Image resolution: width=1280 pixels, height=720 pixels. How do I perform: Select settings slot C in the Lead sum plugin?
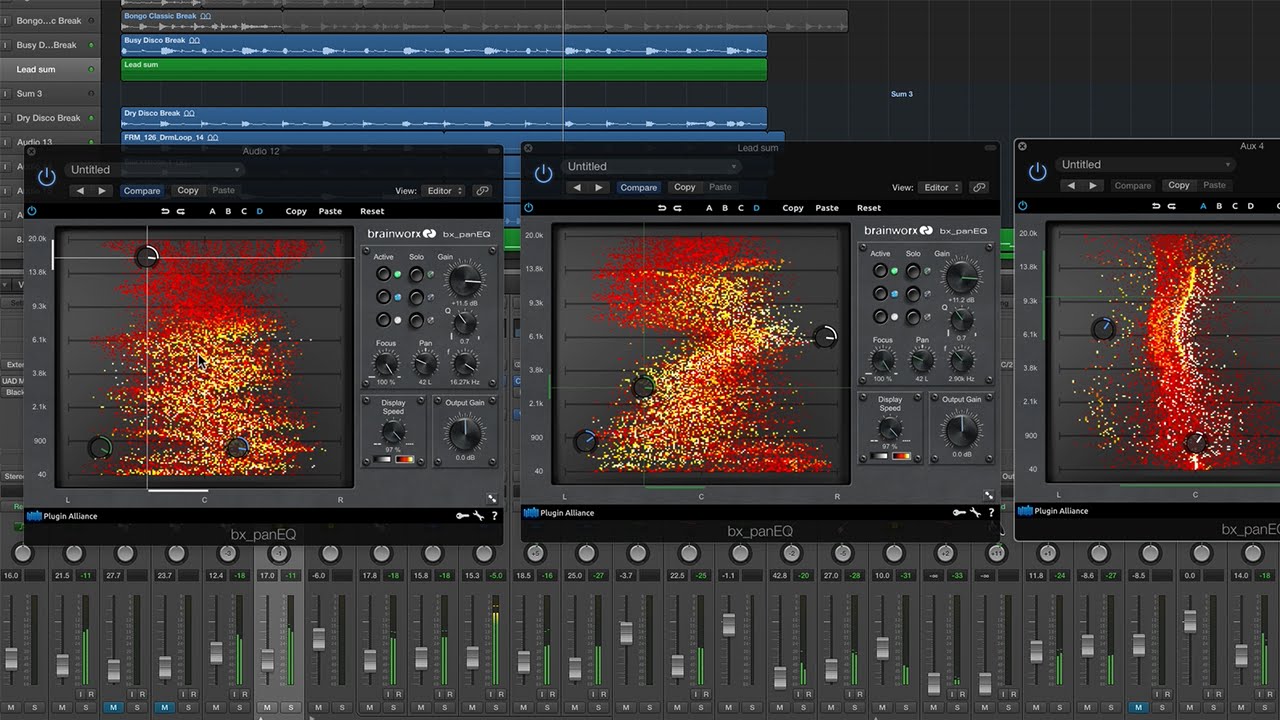click(x=741, y=208)
